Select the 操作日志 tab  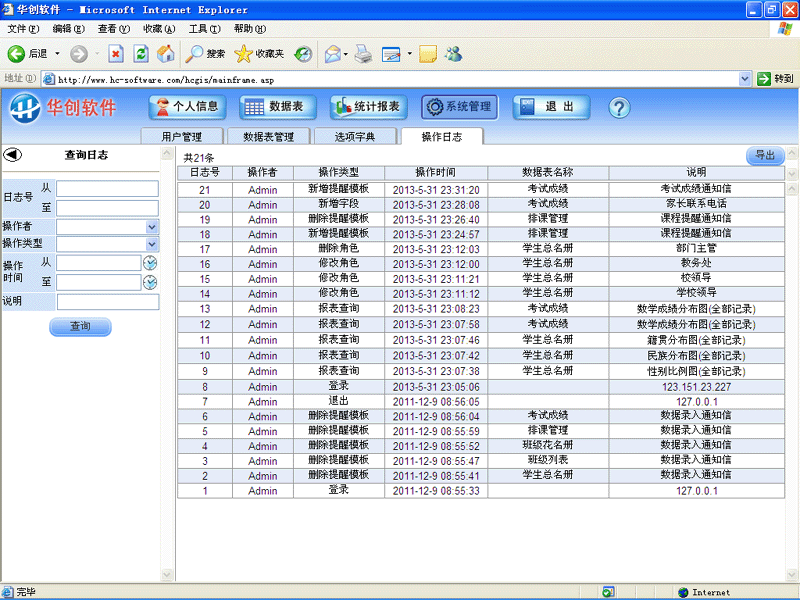tap(442, 136)
